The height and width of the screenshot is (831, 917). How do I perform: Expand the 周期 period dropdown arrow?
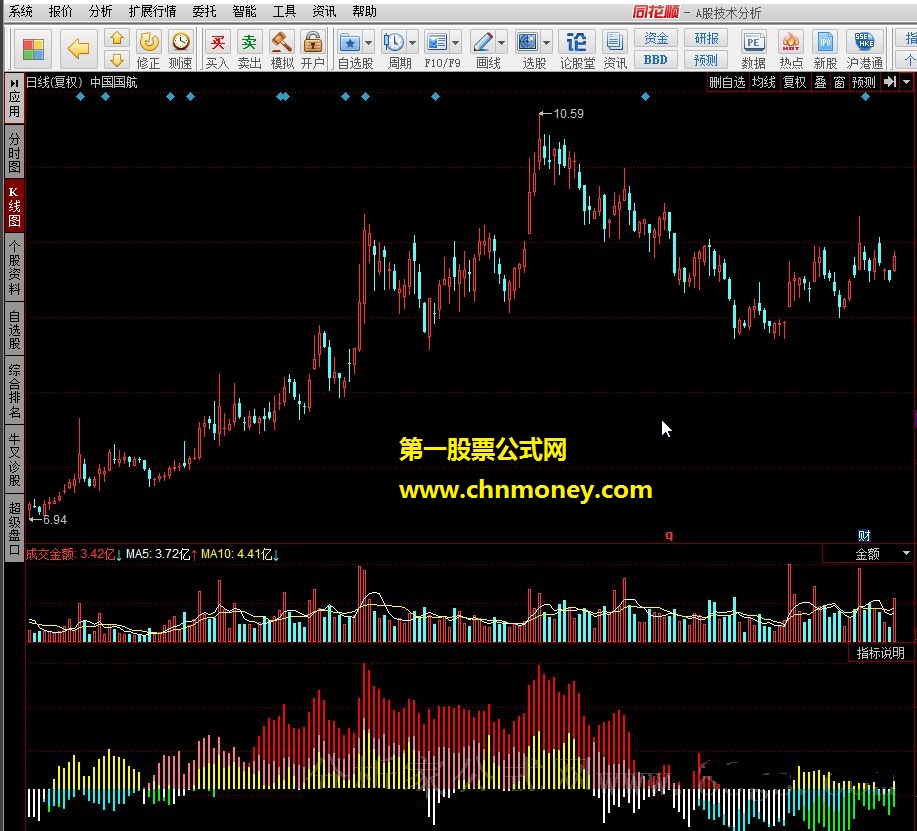pos(412,43)
